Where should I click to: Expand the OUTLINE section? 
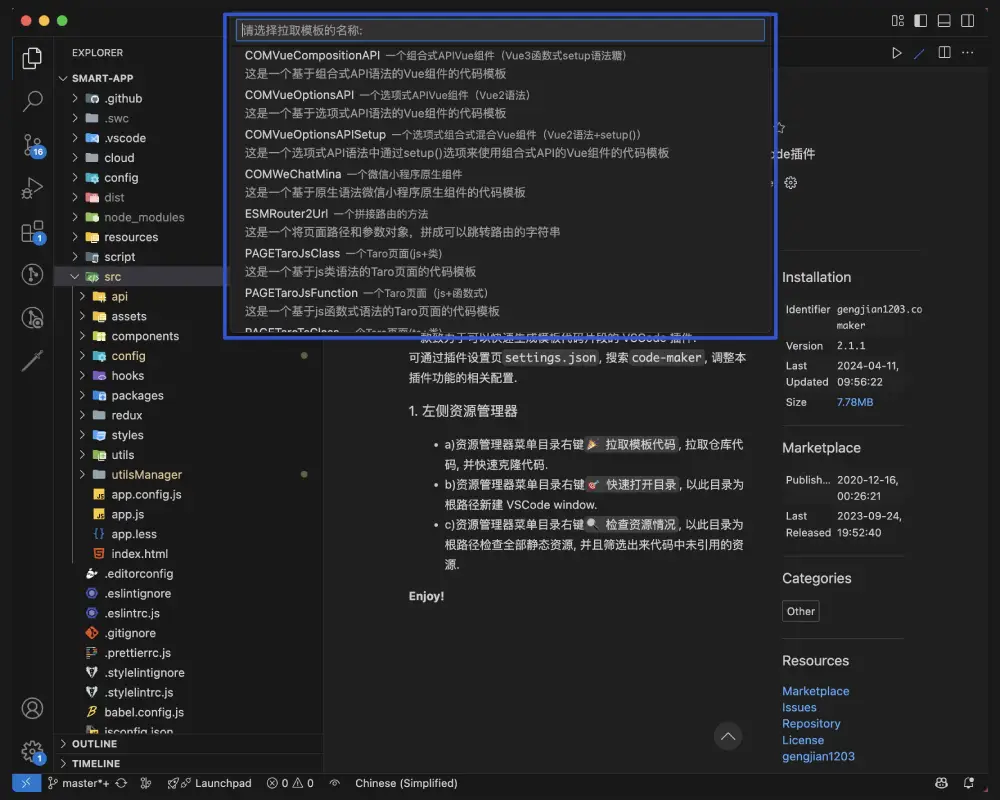click(x=94, y=744)
